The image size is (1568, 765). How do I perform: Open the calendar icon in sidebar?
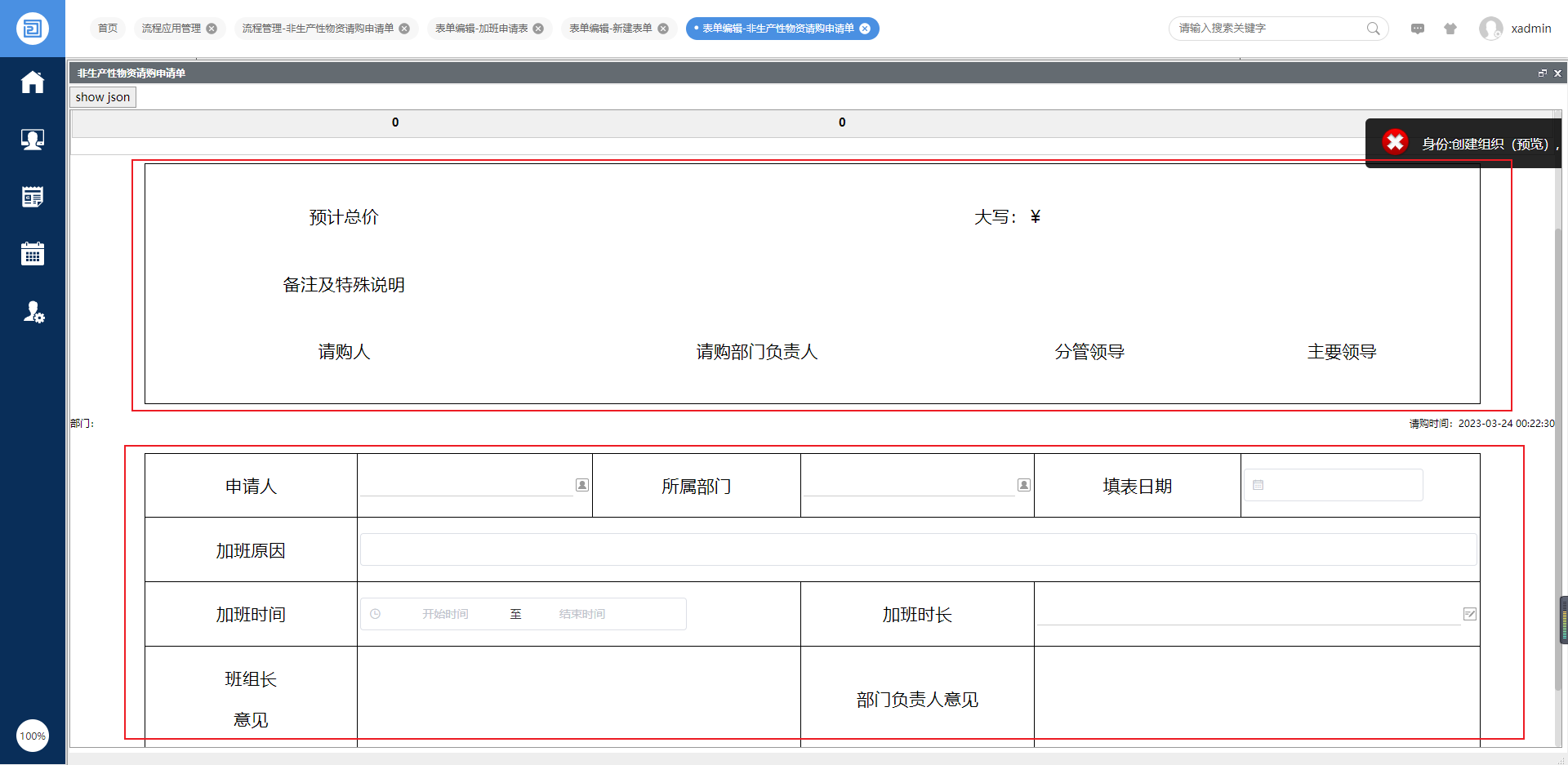tap(33, 254)
